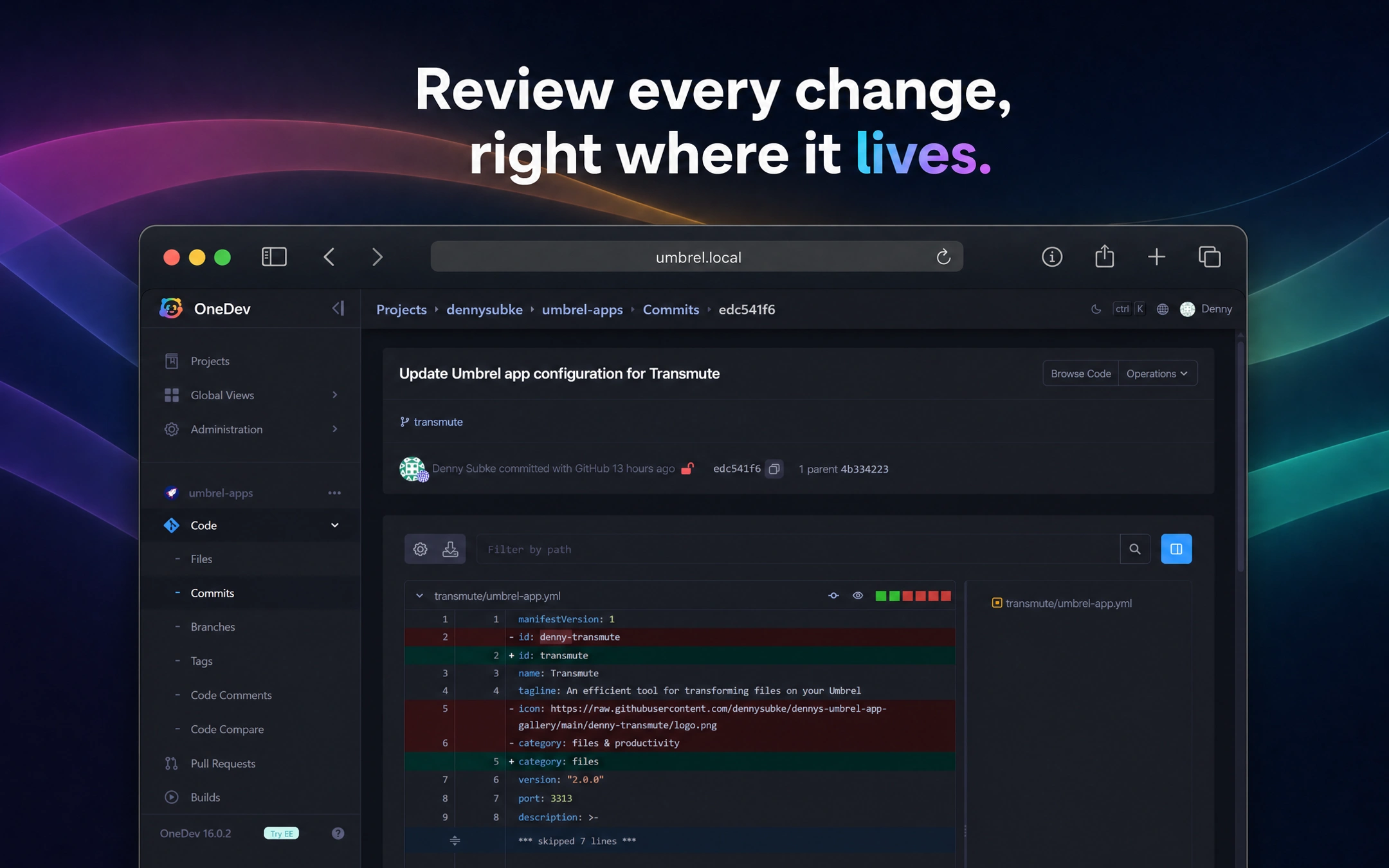Click the green and red diff stat bar
The height and width of the screenshot is (868, 1389).
point(912,596)
